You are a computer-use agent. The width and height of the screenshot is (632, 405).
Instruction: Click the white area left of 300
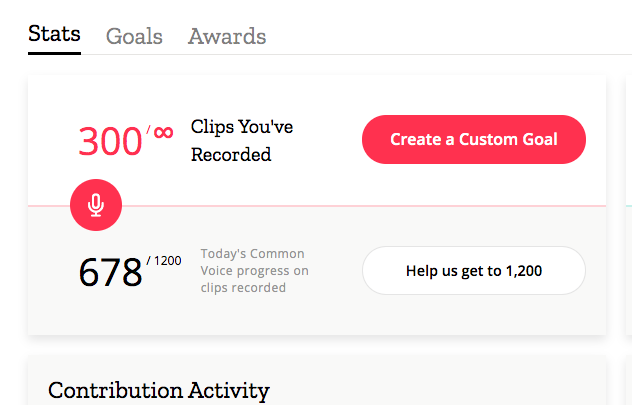click(x=52, y=142)
